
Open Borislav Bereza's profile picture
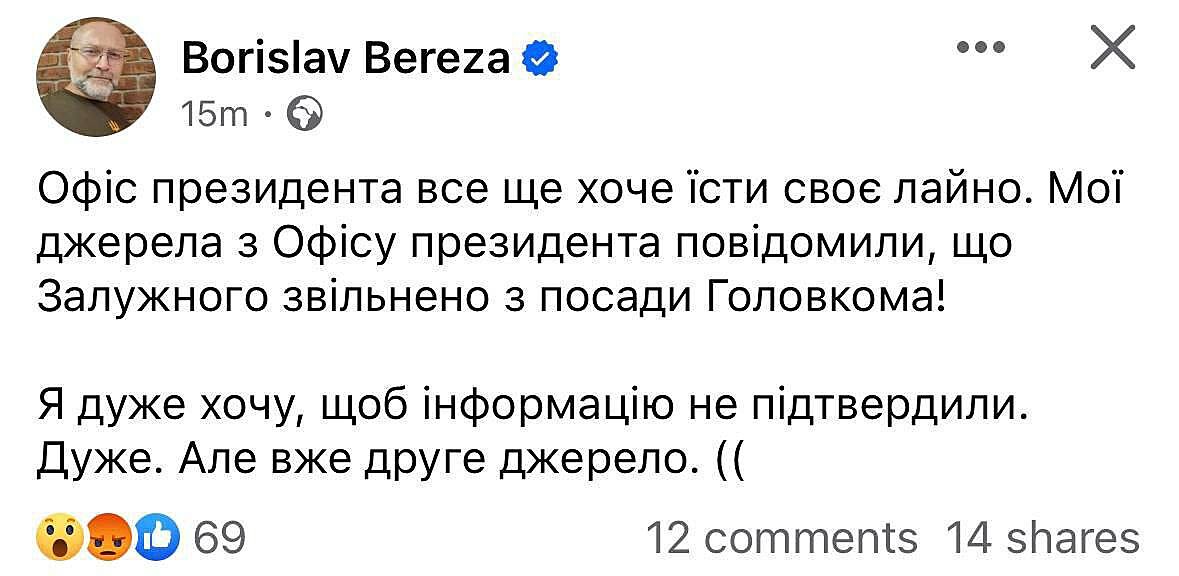point(96,76)
